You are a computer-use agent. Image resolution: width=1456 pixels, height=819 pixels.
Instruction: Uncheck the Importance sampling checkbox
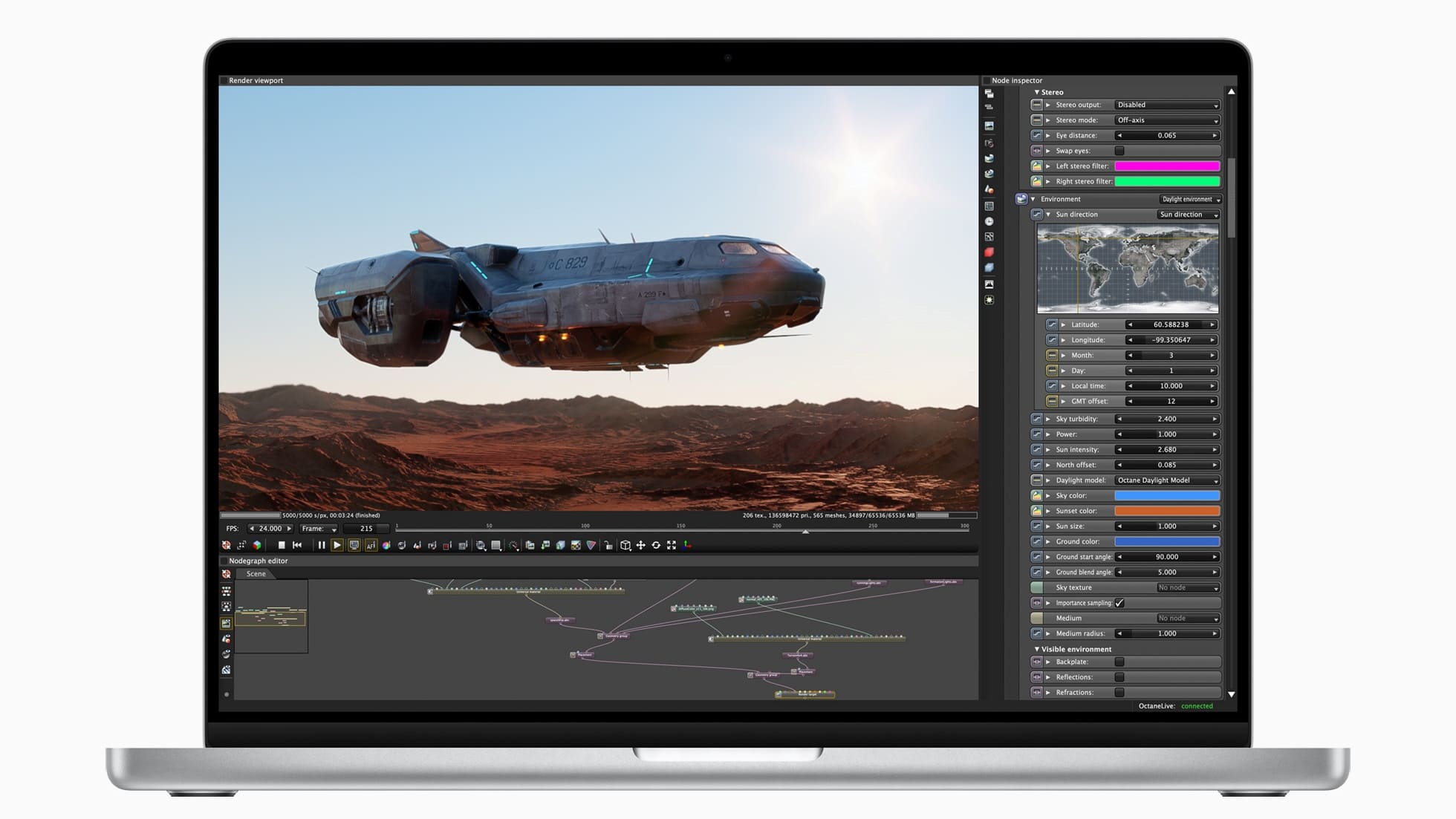tap(1119, 603)
